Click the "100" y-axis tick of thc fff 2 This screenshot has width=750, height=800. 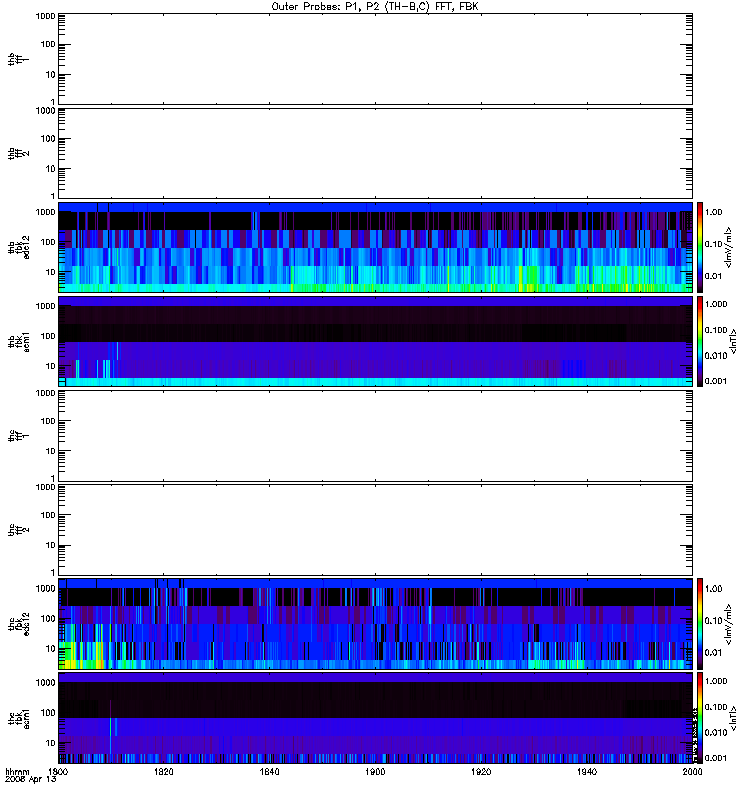(48, 515)
